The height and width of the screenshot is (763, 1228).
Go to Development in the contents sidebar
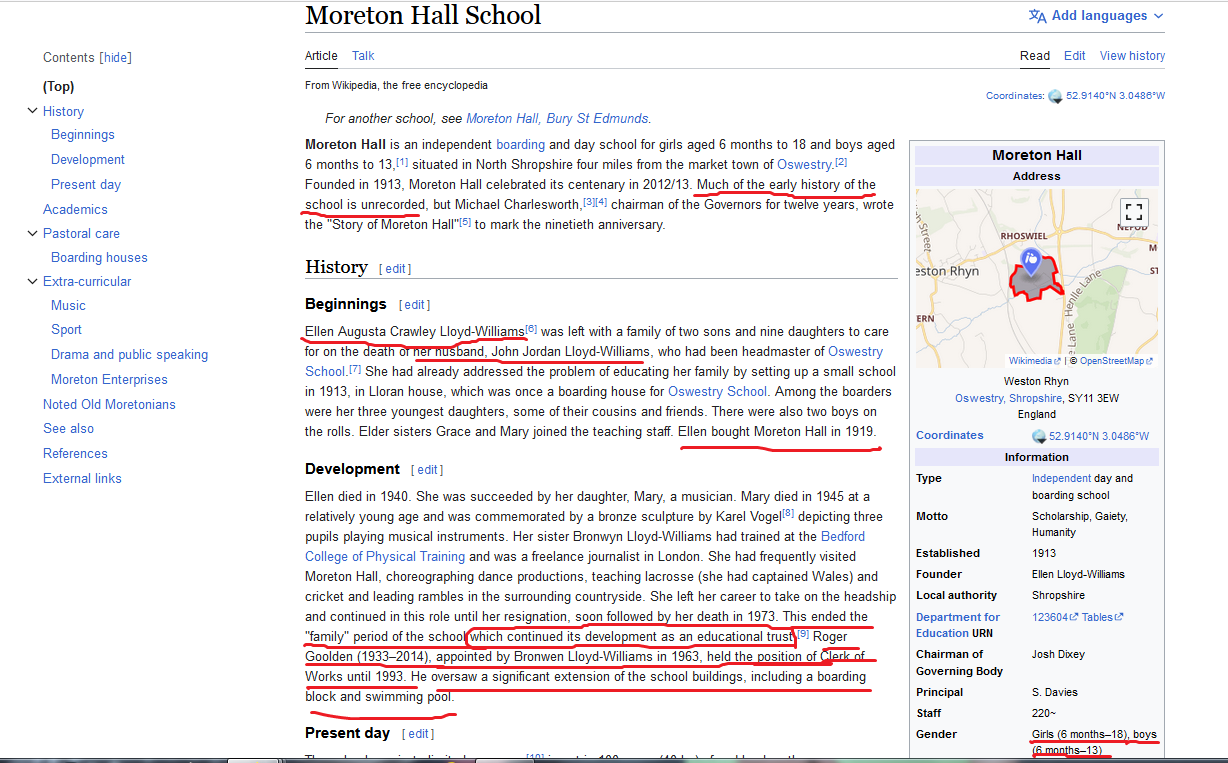coord(88,160)
